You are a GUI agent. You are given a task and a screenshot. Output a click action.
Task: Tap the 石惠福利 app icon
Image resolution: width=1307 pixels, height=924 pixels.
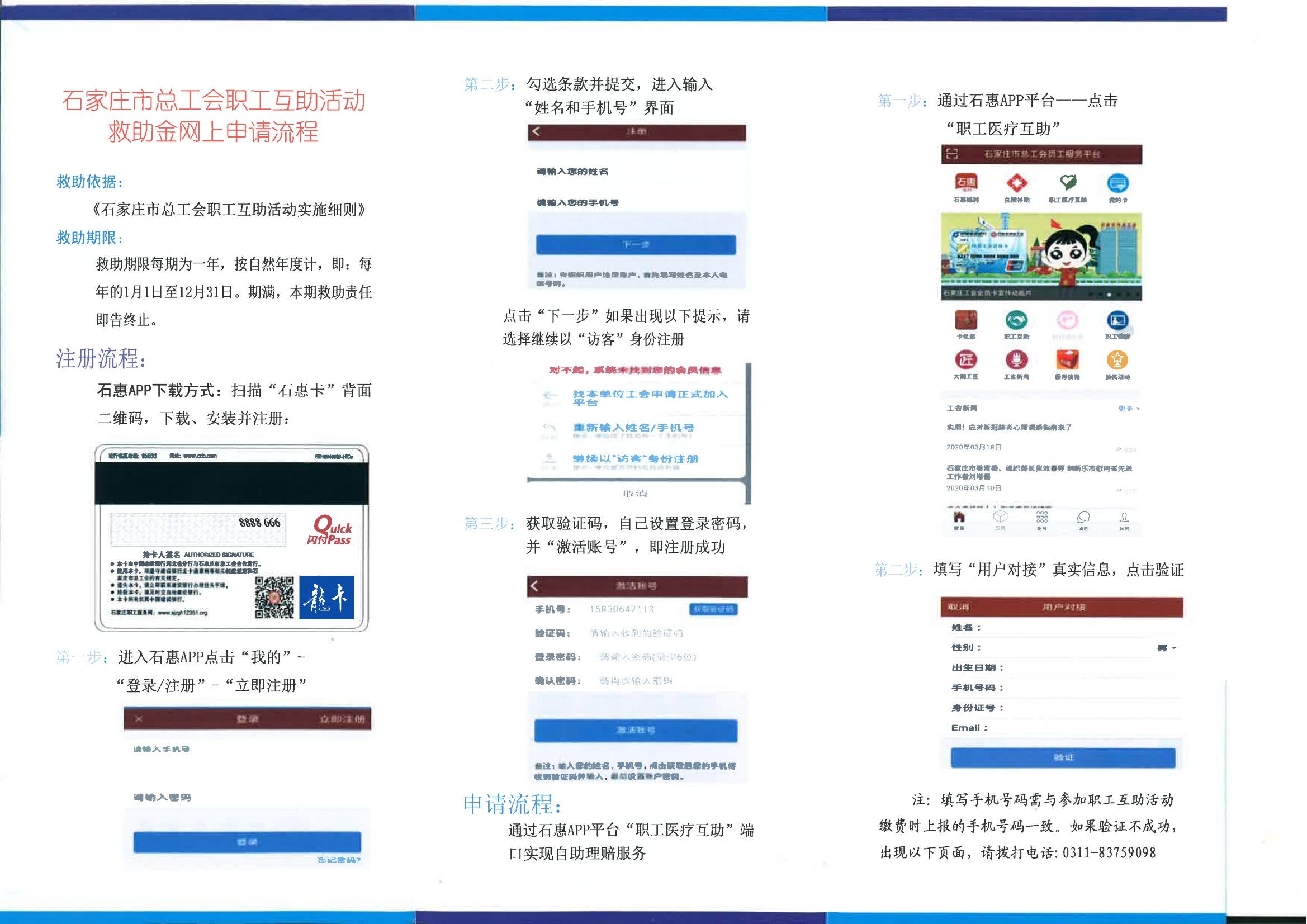pyautogui.click(x=966, y=183)
